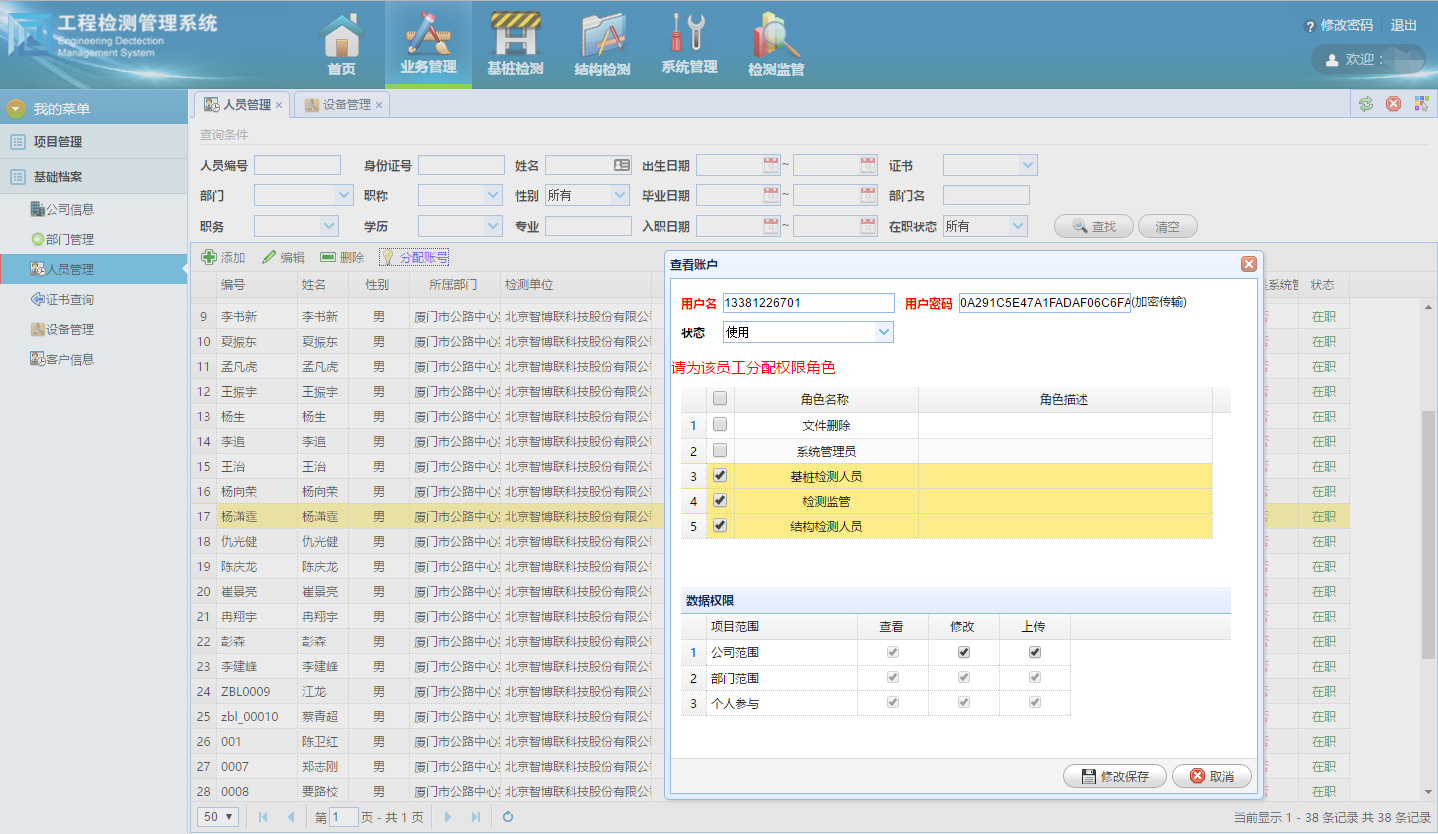1438x834 pixels.
Task: Open the 部门 dropdown
Action: pyautogui.click(x=344, y=196)
